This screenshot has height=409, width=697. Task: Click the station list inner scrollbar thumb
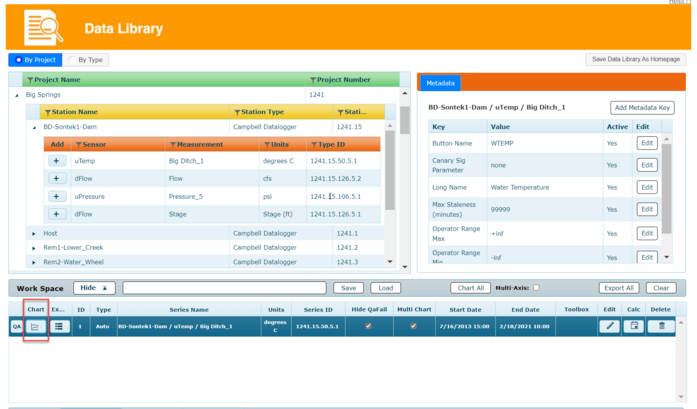390,170
